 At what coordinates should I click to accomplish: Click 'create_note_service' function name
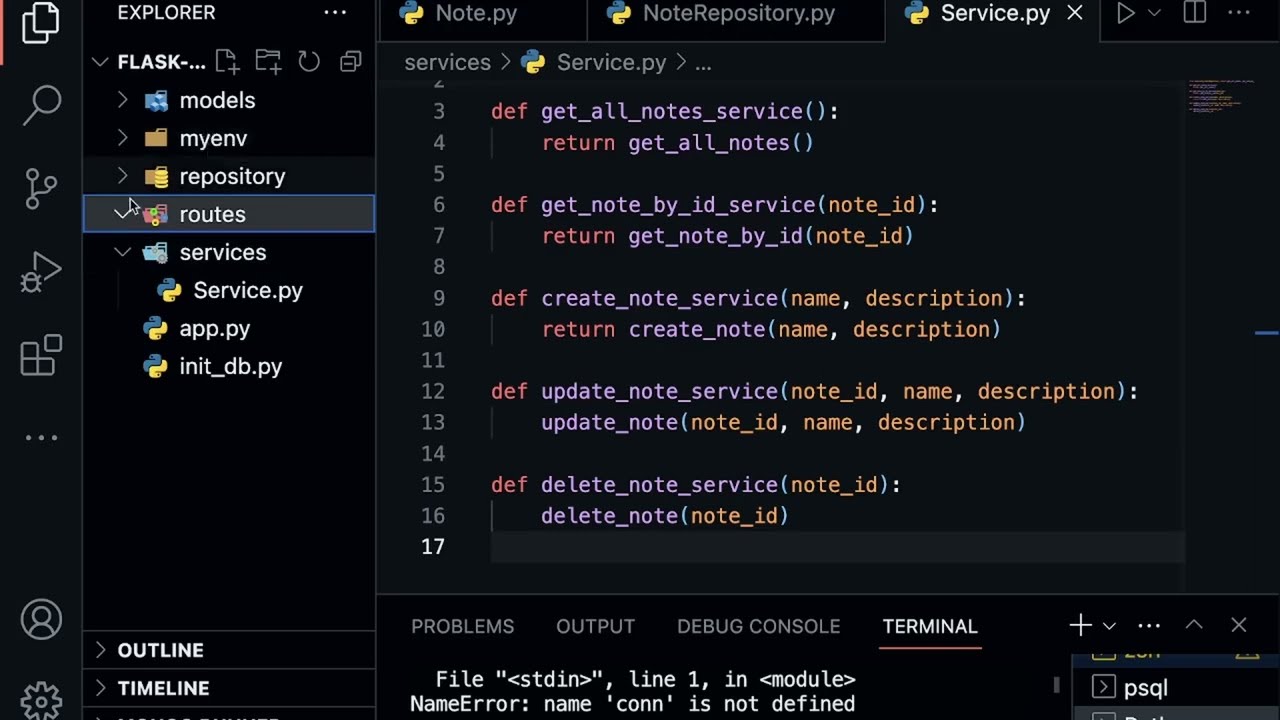click(x=659, y=298)
